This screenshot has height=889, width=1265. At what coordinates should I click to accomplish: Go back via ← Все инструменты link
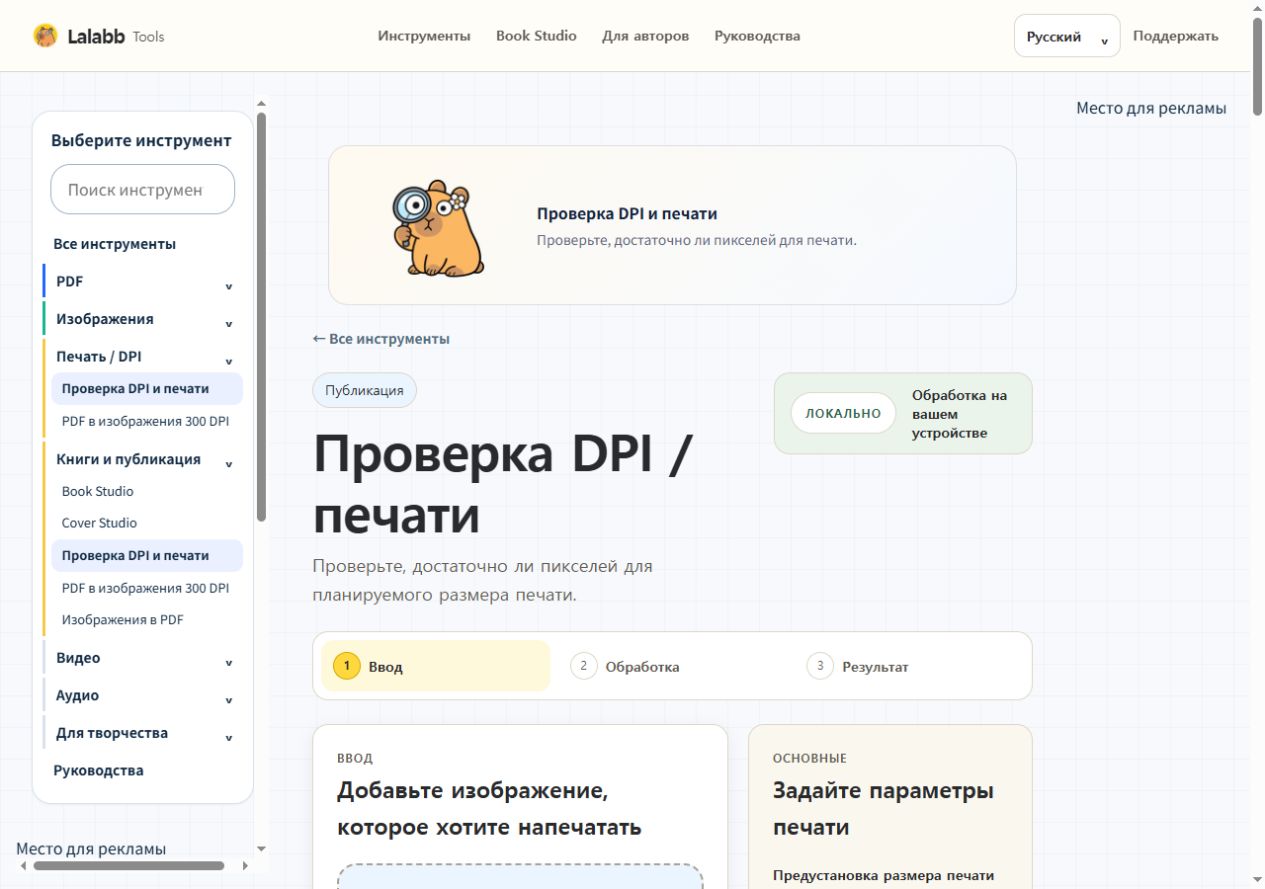[x=381, y=339]
